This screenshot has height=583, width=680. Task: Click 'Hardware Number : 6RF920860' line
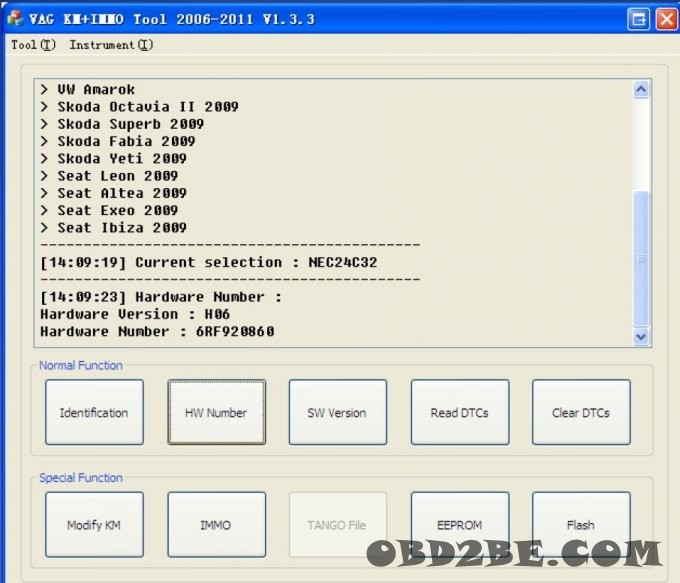click(157, 331)
